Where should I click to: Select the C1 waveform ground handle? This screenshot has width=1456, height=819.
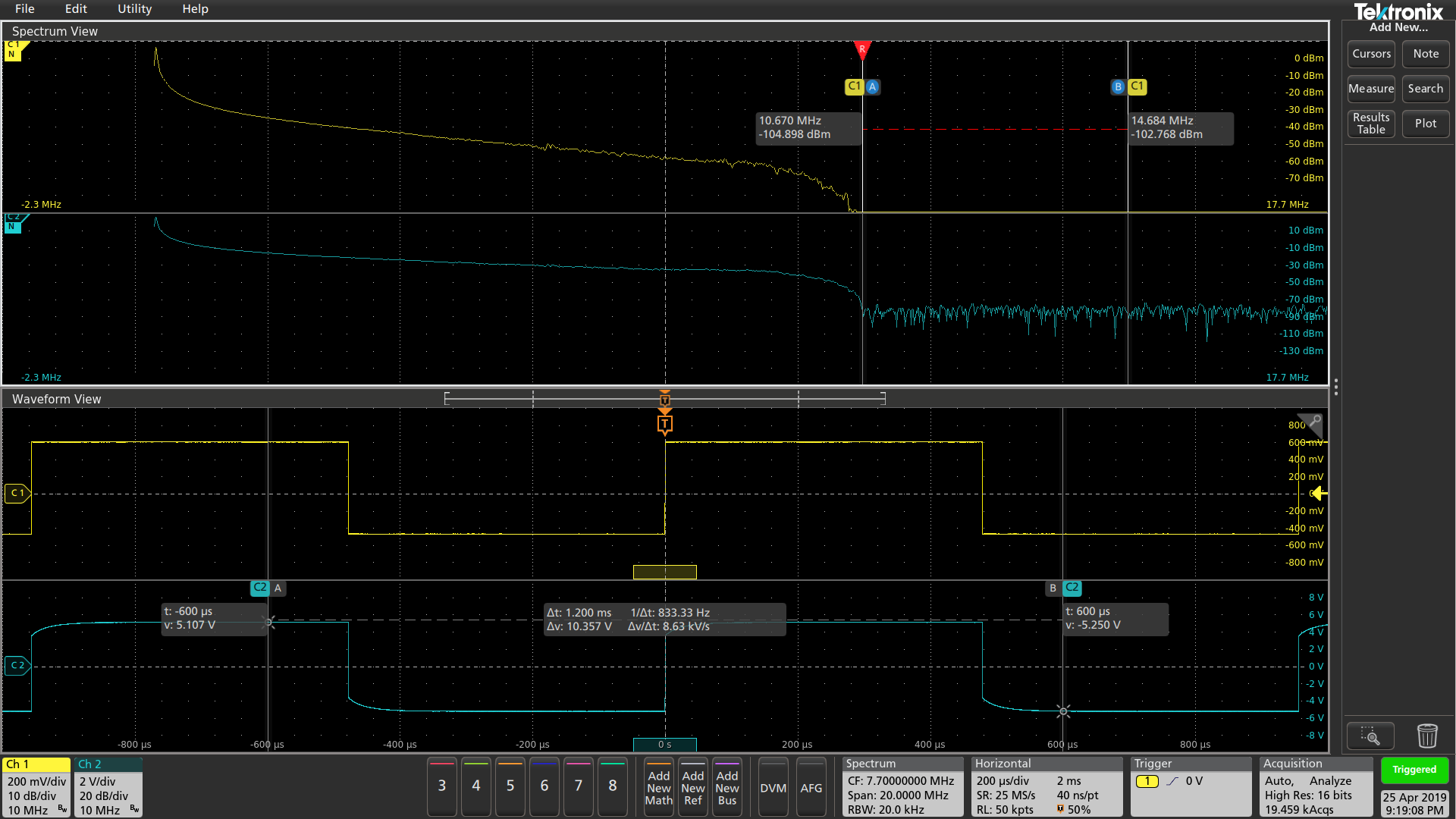click(17, 493)
